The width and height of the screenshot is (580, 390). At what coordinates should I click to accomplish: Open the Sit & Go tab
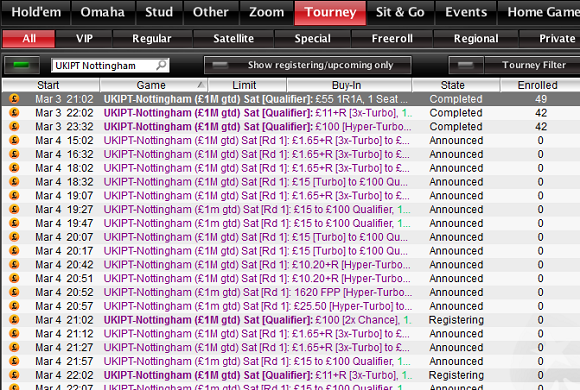(x=400, y=13)
